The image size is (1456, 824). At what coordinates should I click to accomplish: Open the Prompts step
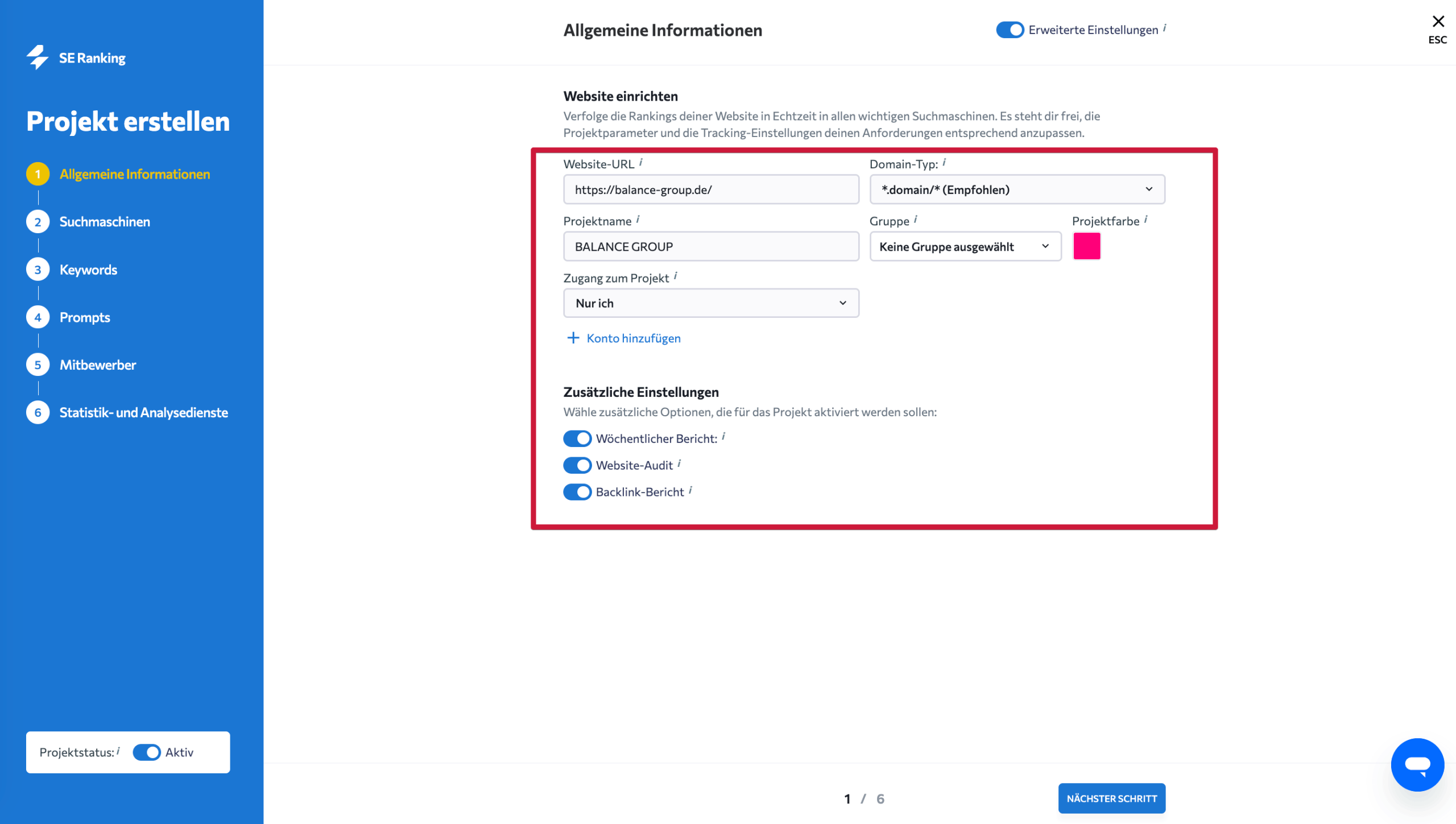(85, 317)
